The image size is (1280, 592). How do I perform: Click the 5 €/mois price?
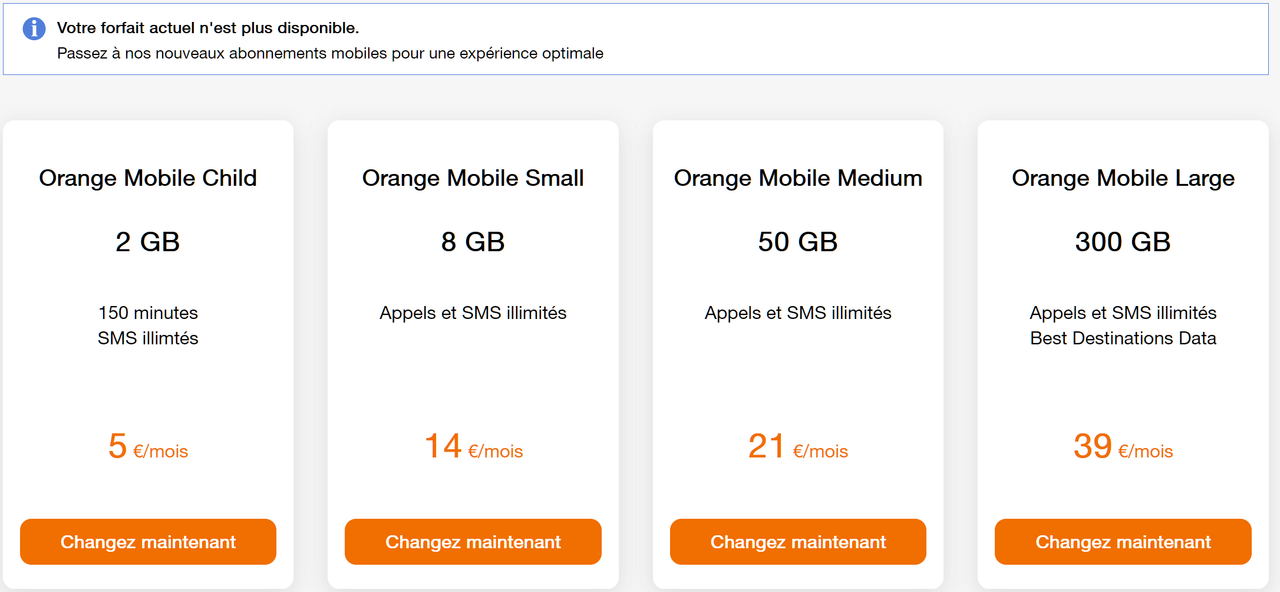click(x=148, y=447)
